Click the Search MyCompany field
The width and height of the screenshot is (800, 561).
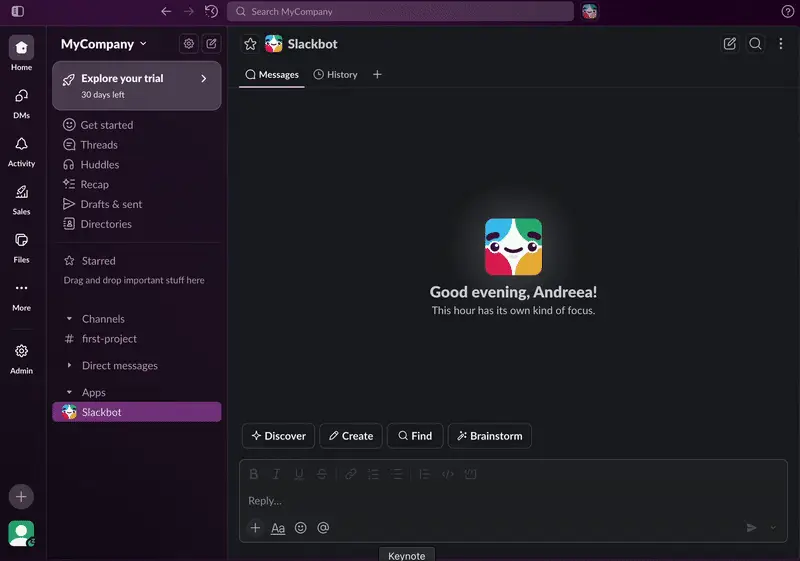(x=400, y=12)
